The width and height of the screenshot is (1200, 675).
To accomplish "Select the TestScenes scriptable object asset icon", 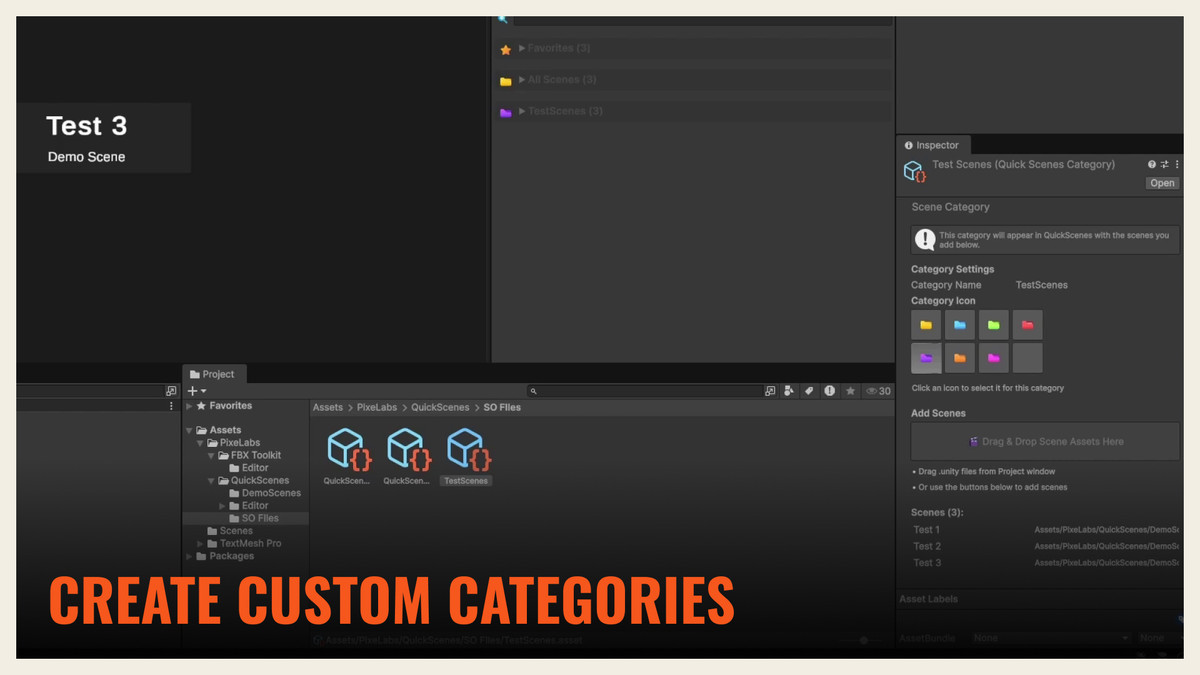I will click(465, 450).
